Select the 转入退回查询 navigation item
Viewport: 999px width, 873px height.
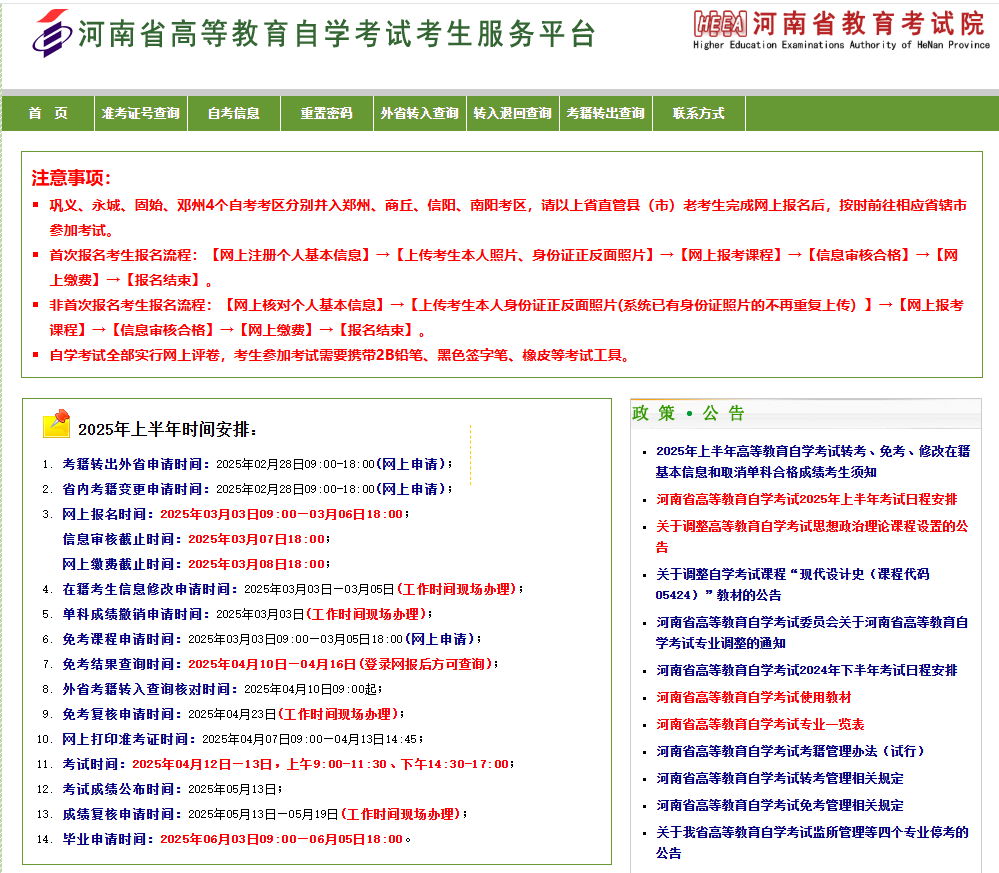tap(513, 113)
